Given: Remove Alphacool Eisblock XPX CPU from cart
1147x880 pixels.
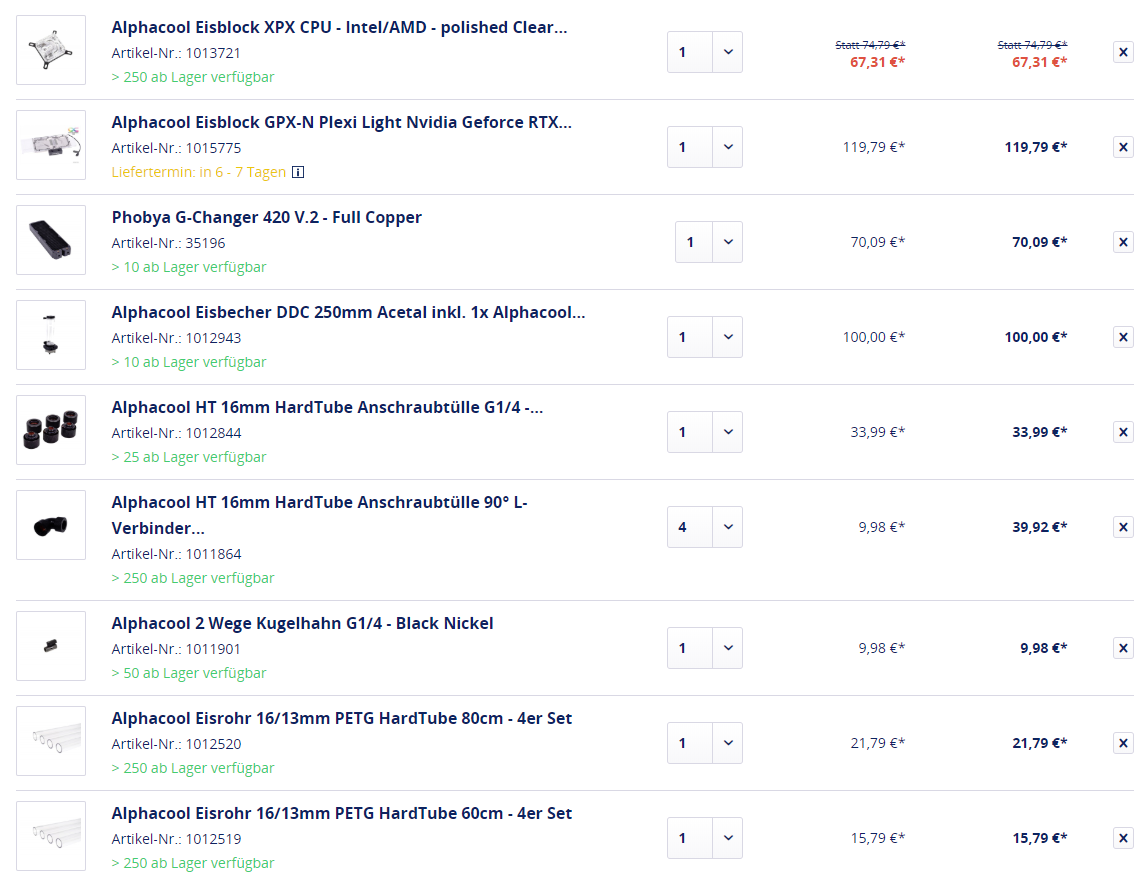Looking at the screenshot, I should (x=1123, y=52).
